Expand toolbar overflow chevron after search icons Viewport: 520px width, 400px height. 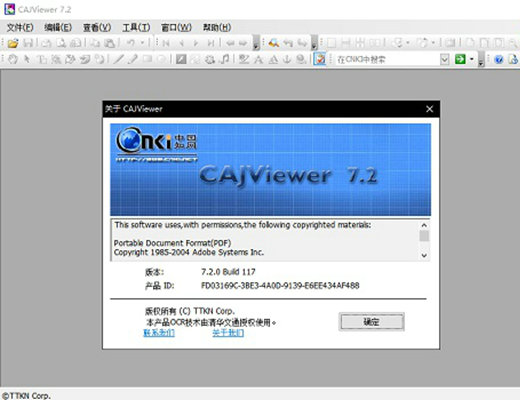click(x=314, y=43)
